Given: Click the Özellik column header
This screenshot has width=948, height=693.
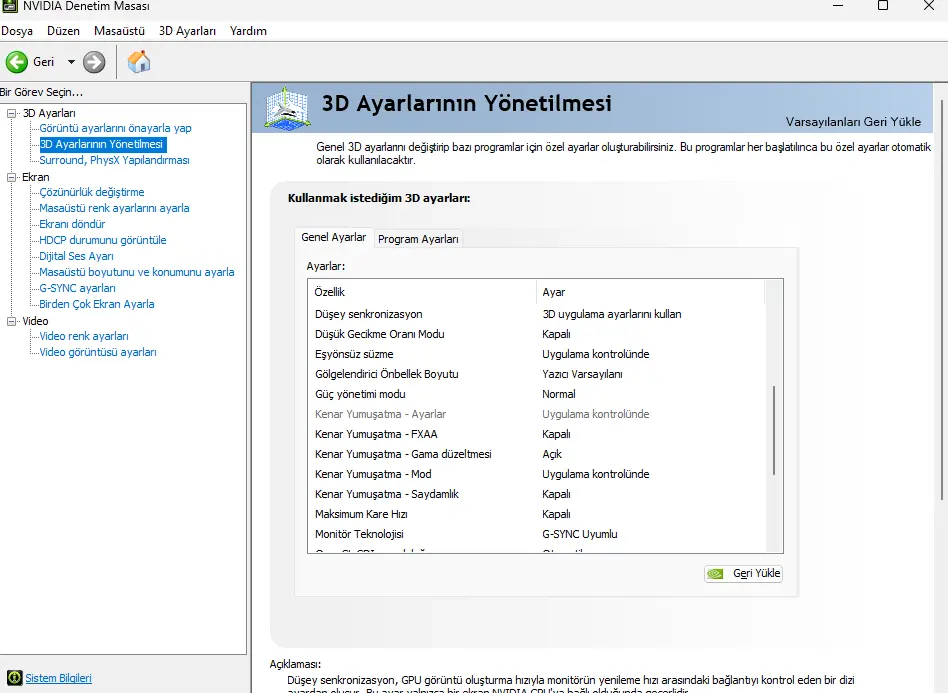Looking at the screenshot, I should pyautogui.click(x=422, y=292).
